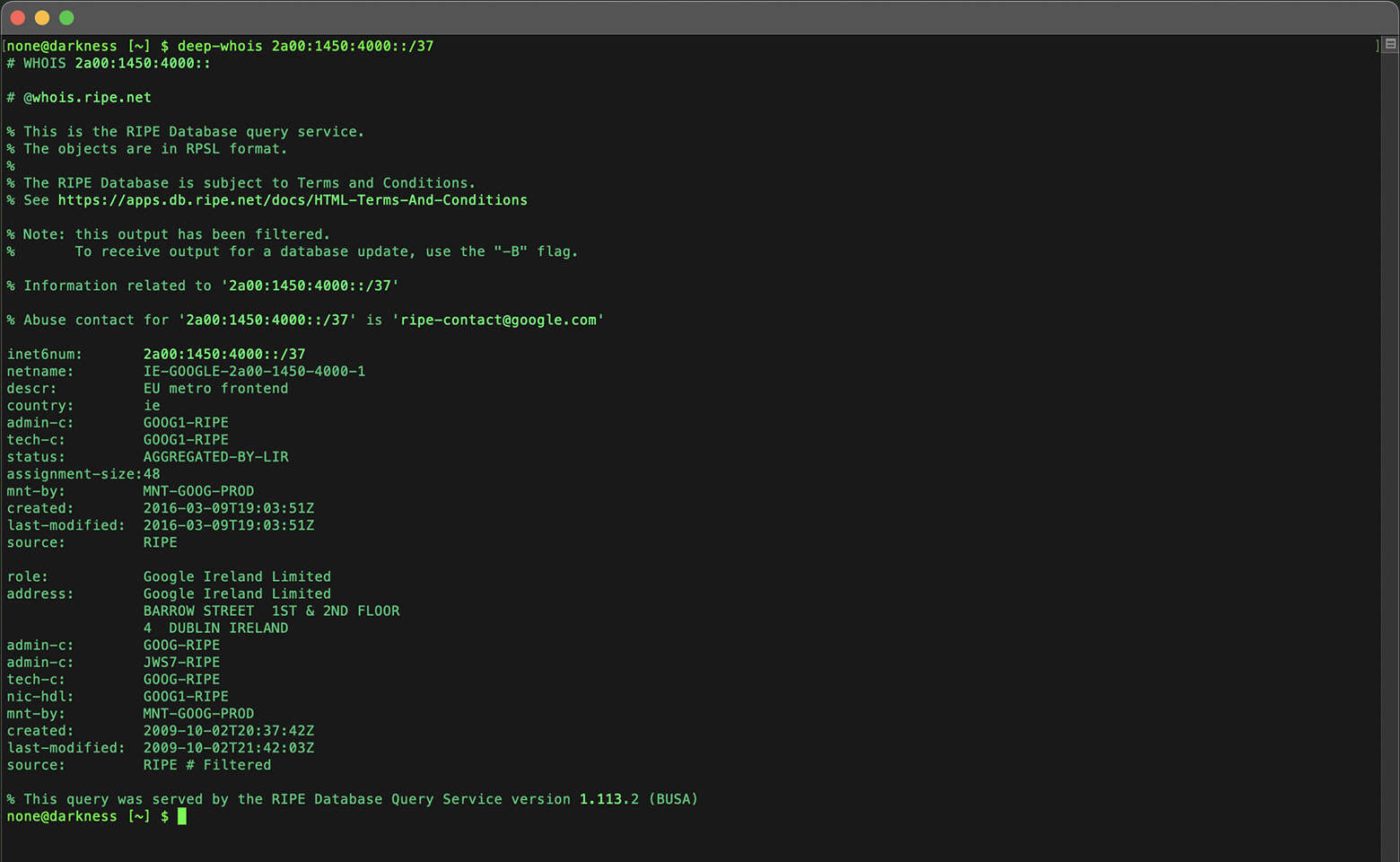Select the country code ie
The height and width of the screenshot is (862, 1400).
[x=151, y=405]
